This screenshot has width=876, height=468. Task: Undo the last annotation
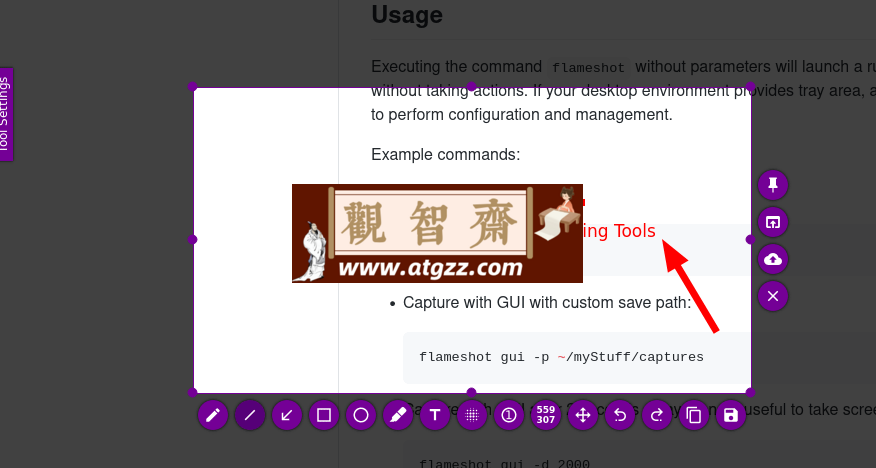pyautogui.click(x=620, y=415)
